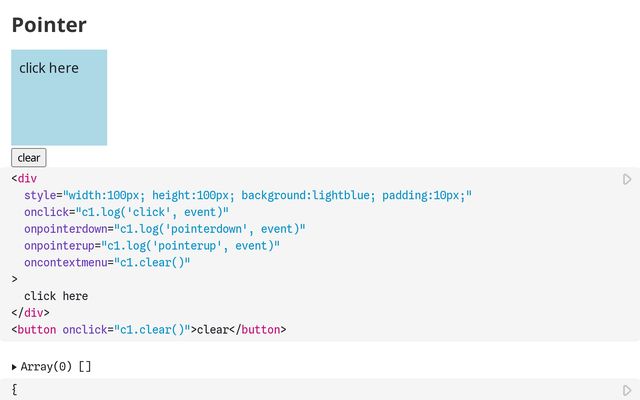Run the second code cell starting with brace
640x400 pixels.
tap(627, 390)
